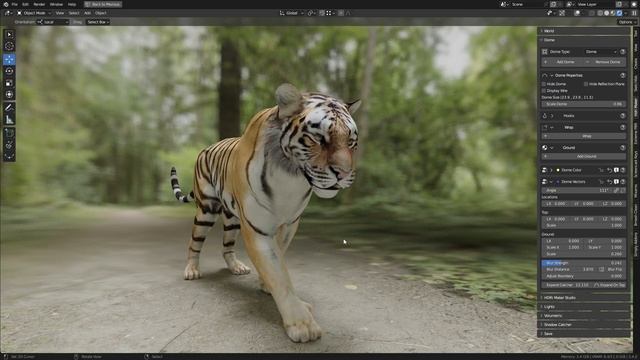The height and width of the screenshot is (360, 640).
Task: Click the reset arrow icon in Dome Vectors row
Action: point(609,182)
